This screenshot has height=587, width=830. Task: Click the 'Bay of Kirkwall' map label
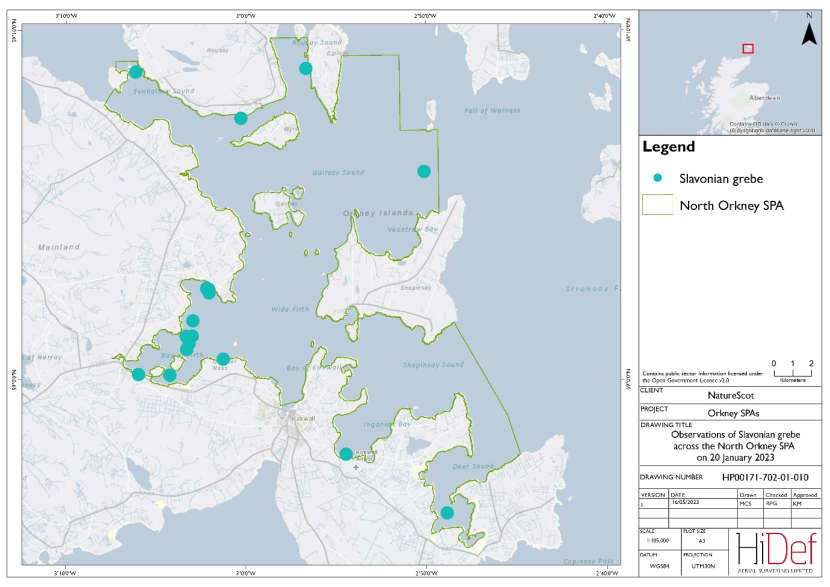pyautogui.click(x=315, y=368)
